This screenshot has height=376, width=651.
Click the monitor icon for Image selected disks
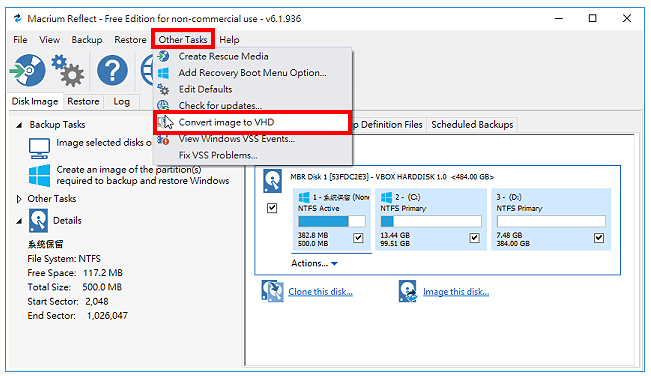(x=39, y=149)
